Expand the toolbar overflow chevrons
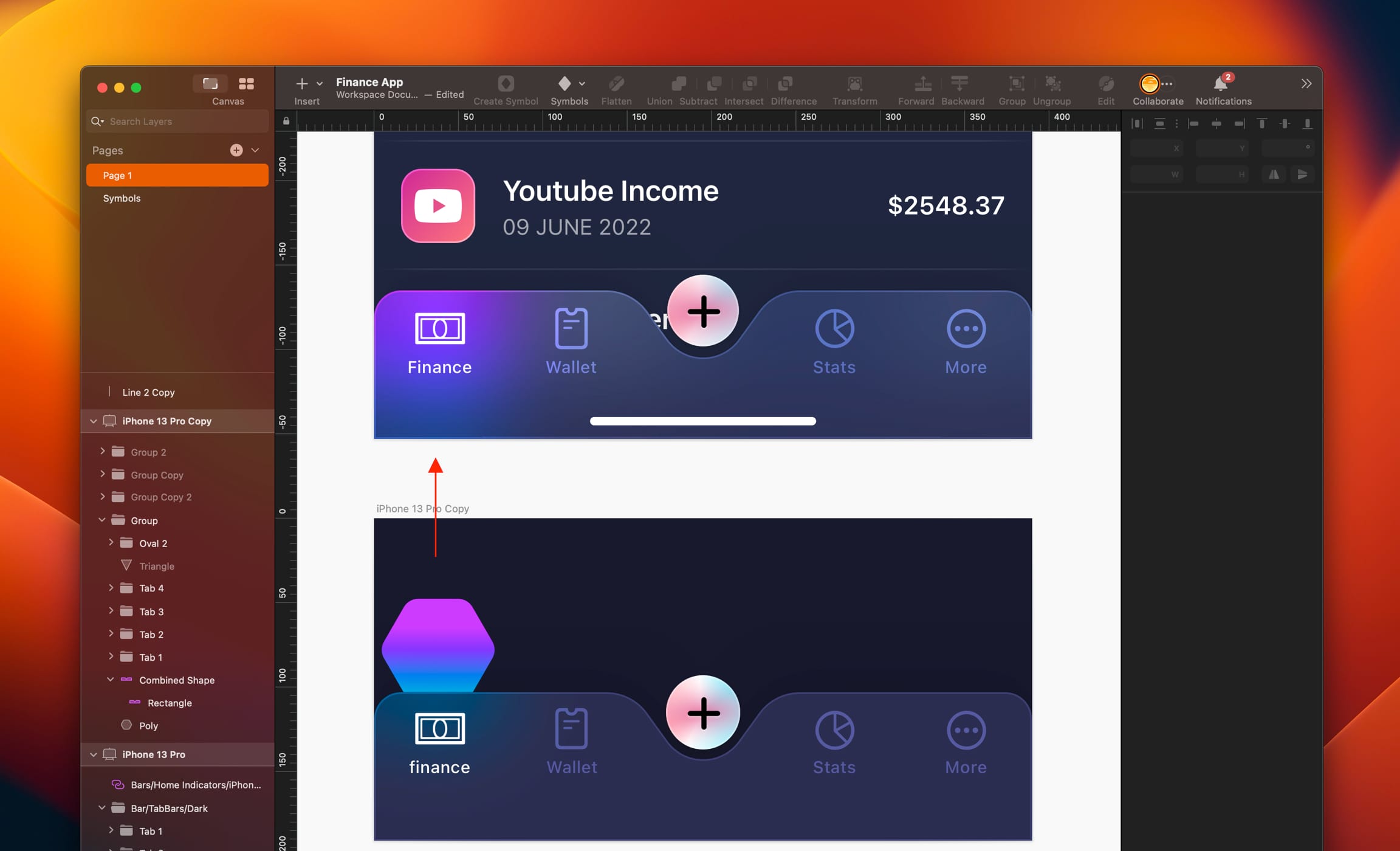1400x851 pixels. click(x=1306, y=83)
